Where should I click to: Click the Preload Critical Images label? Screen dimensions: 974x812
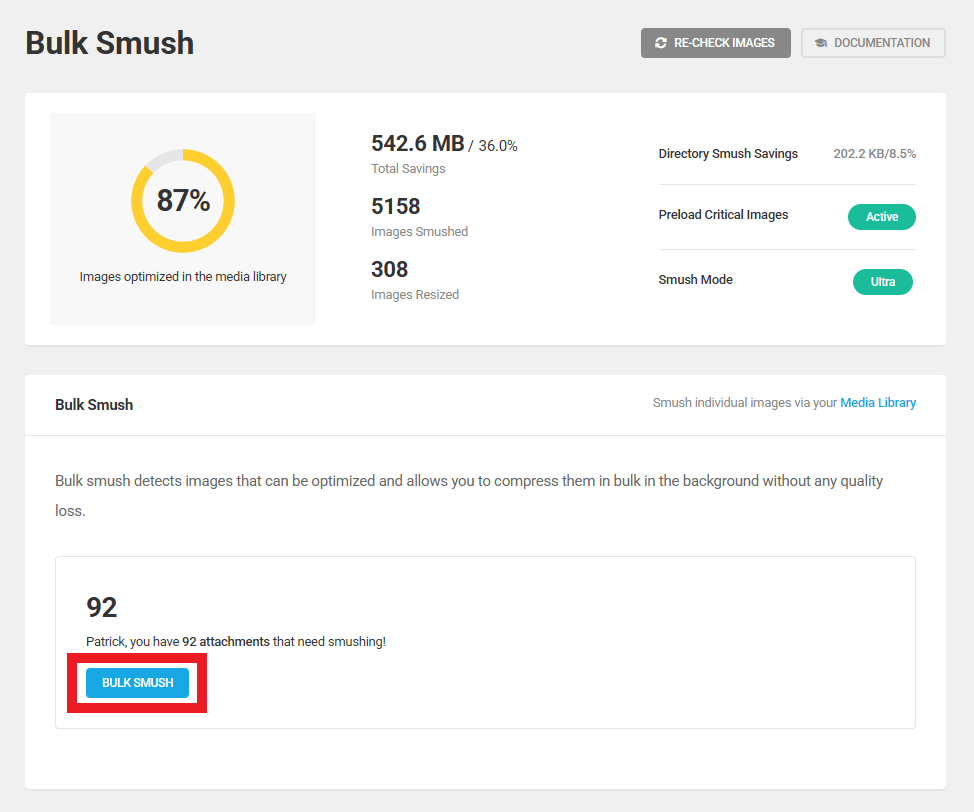[723, 215]
